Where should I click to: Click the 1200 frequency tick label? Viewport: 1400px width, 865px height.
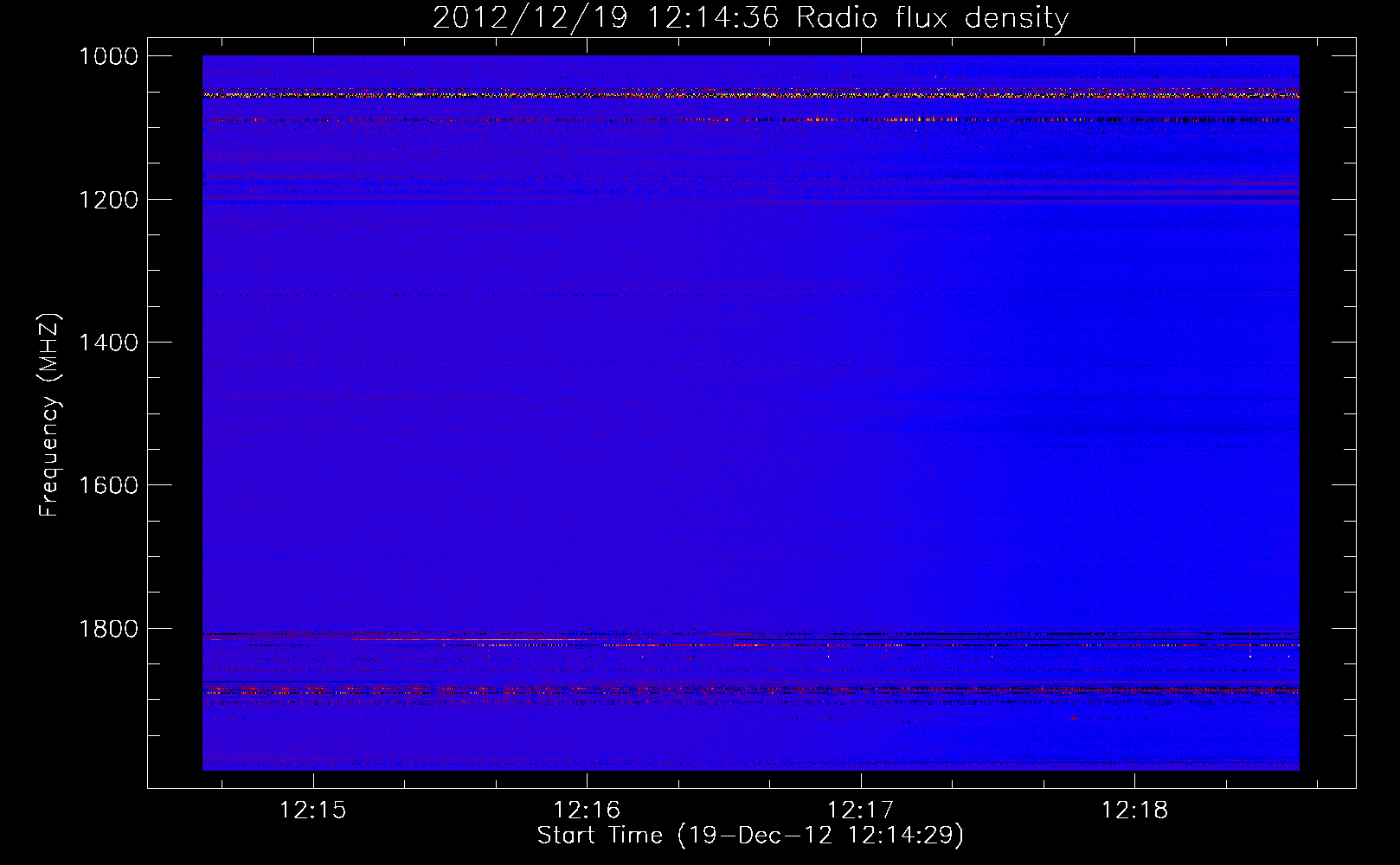coord(108,200)
